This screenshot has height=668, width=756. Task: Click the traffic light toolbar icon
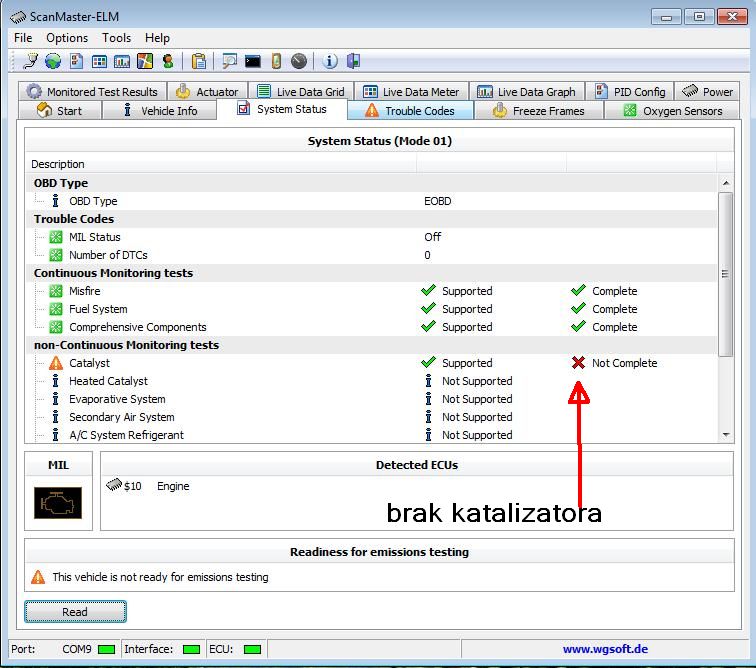[x=167, y=61]
